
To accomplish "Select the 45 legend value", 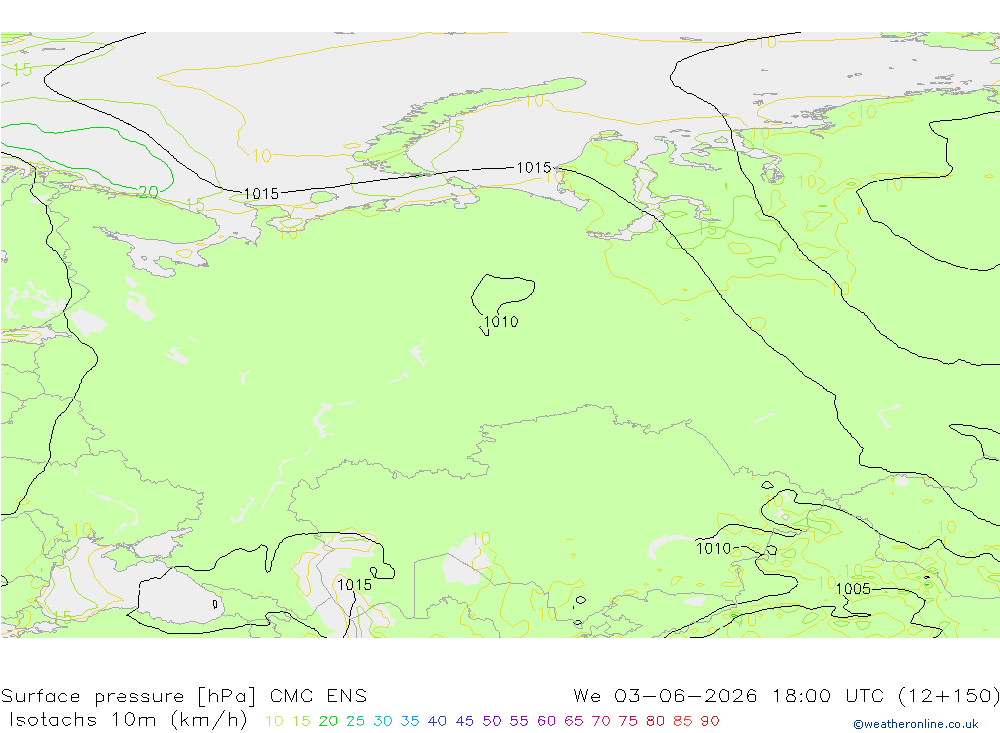I will [464, 721].
